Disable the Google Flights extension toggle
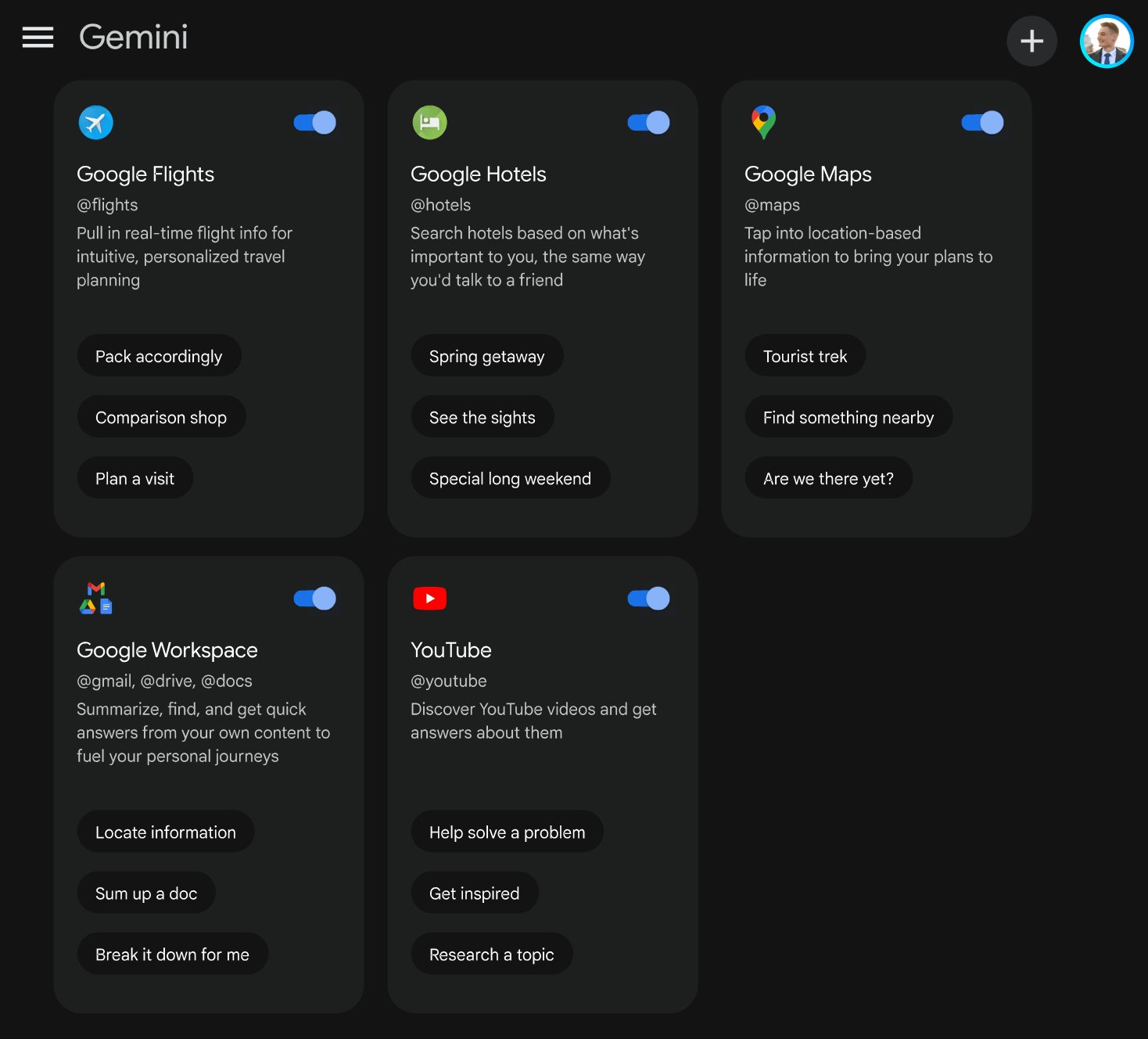 [x=315, y=123]
